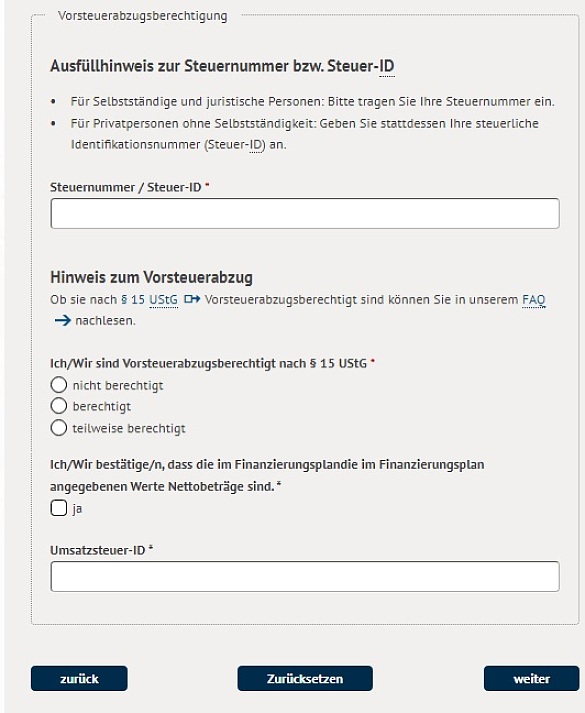Click into the Steuernummer / Steuer-ID field
Viewport: 585px width, 713px height.
pos(305,213)
